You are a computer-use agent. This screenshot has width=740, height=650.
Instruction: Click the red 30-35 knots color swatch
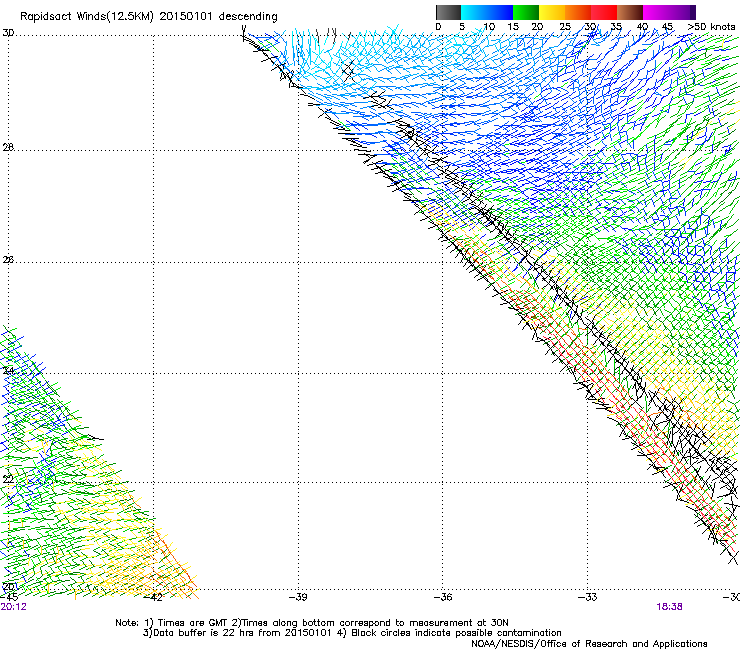coord(604,12)
